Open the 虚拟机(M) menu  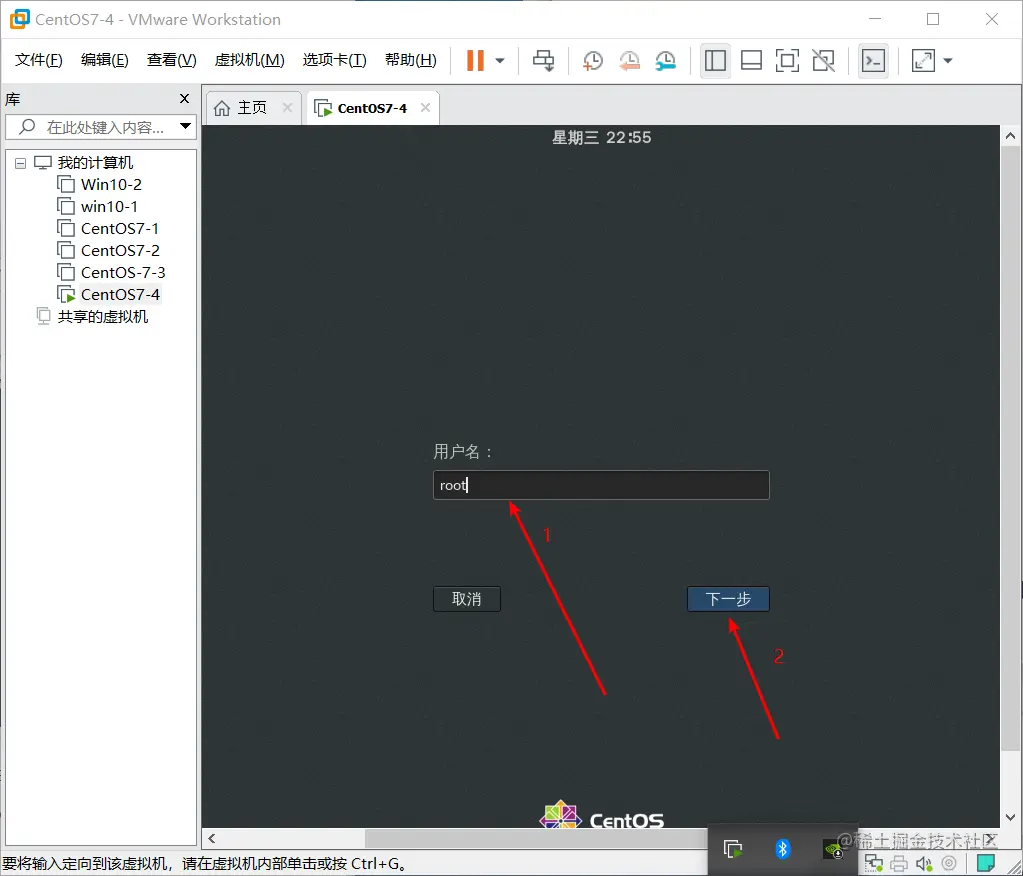coord(249,60)
